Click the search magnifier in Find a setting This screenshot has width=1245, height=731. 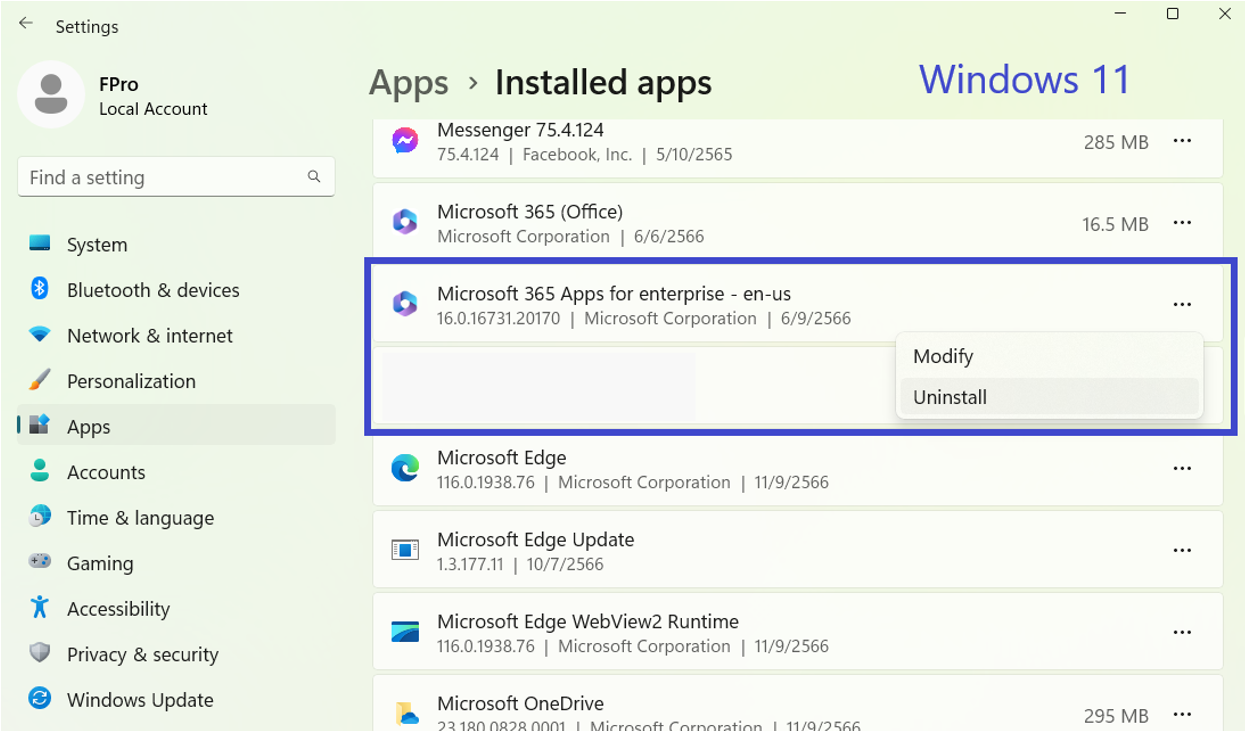pyautogui.click(x=314, y=177)
